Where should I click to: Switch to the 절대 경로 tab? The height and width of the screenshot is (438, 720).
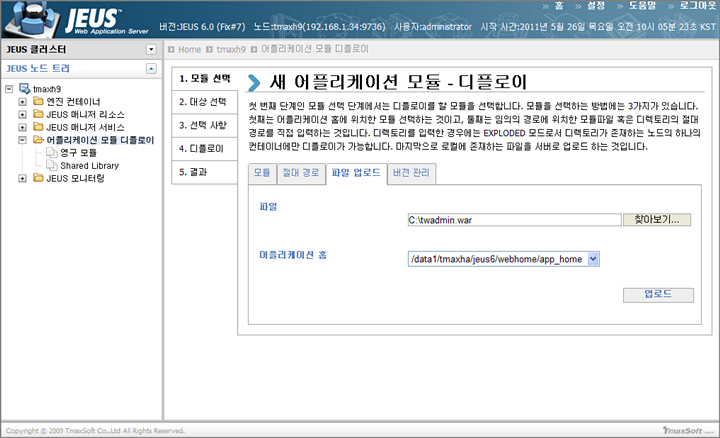pyautogui.click(x=301, y=173)
